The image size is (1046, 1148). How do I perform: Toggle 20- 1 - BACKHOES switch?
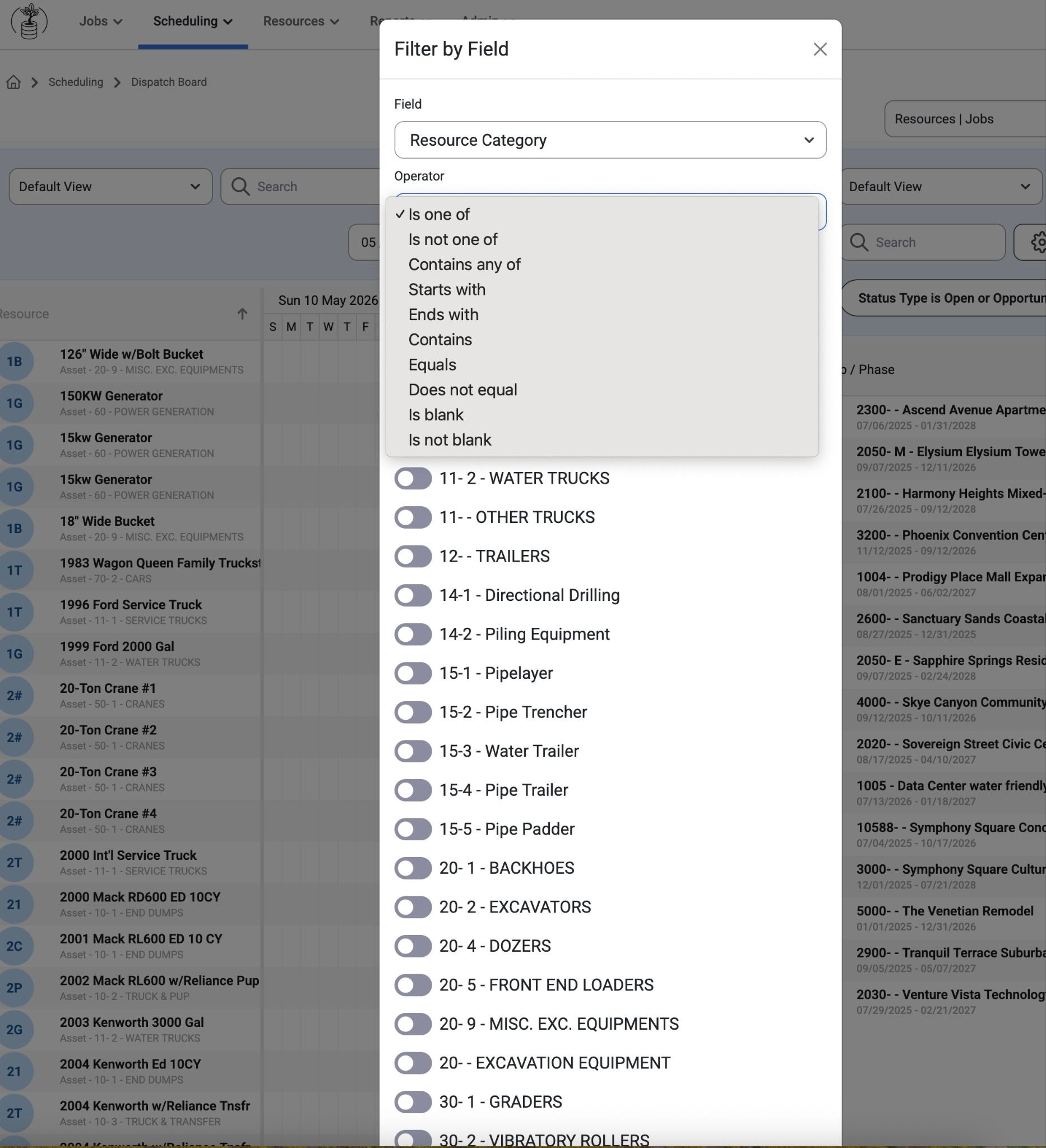point(413,868)
